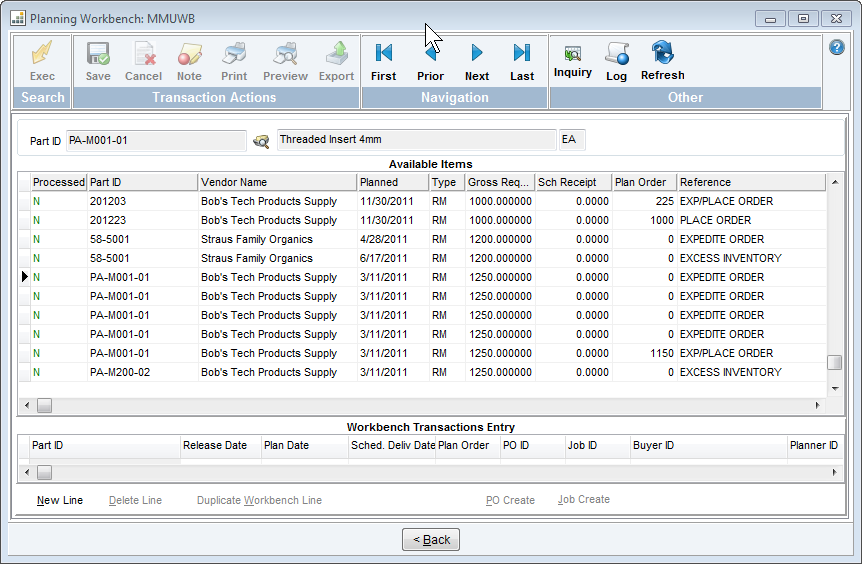Click PO Create link
The width and height of the screenshot is (862, 564).
(510, 500)
